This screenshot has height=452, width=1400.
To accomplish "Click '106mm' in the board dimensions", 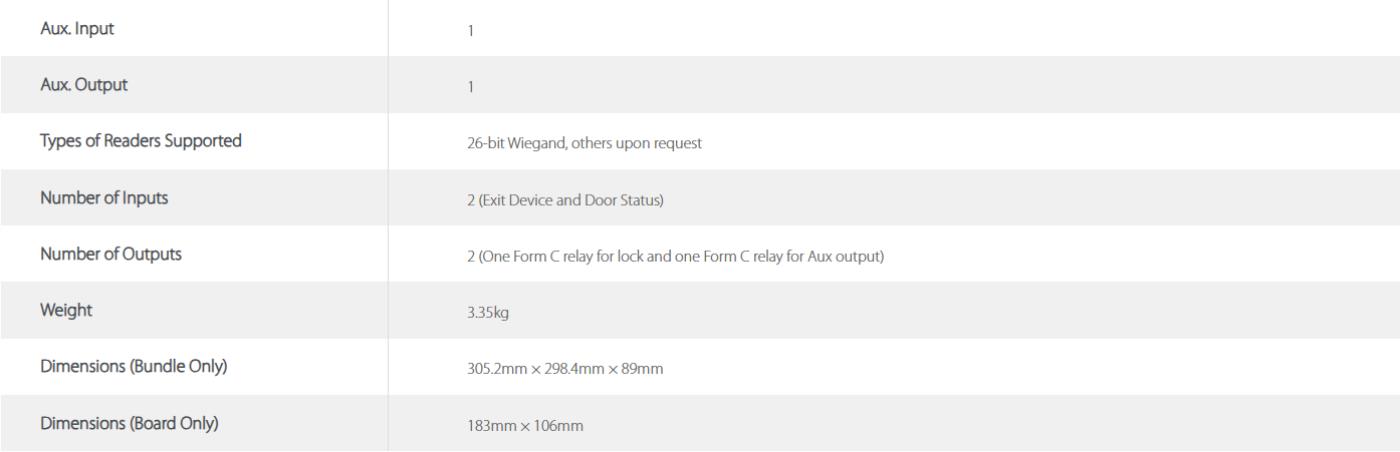I will pyautogui.click(x=563, y=424).
